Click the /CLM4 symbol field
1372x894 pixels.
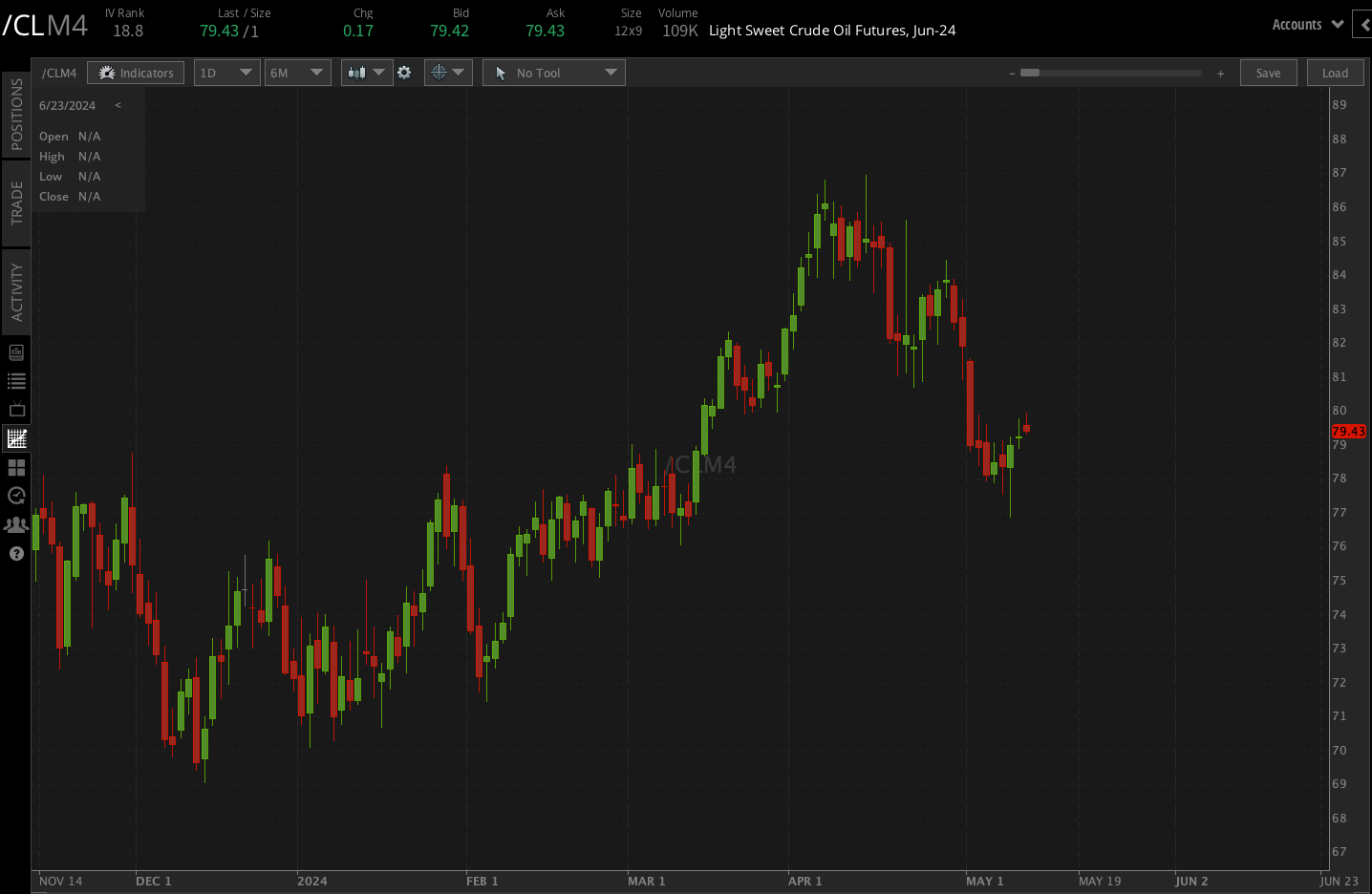(x=59, y=72)
